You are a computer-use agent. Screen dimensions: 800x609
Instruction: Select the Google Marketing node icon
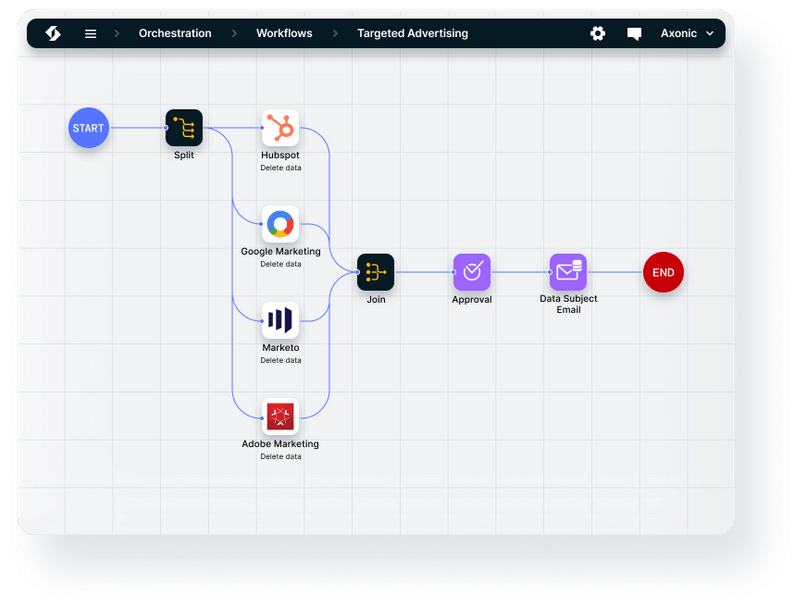coord(280,224)
